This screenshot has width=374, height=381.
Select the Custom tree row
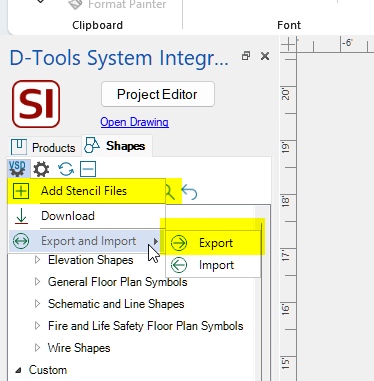pyautogui.click(x=48, y=370)
